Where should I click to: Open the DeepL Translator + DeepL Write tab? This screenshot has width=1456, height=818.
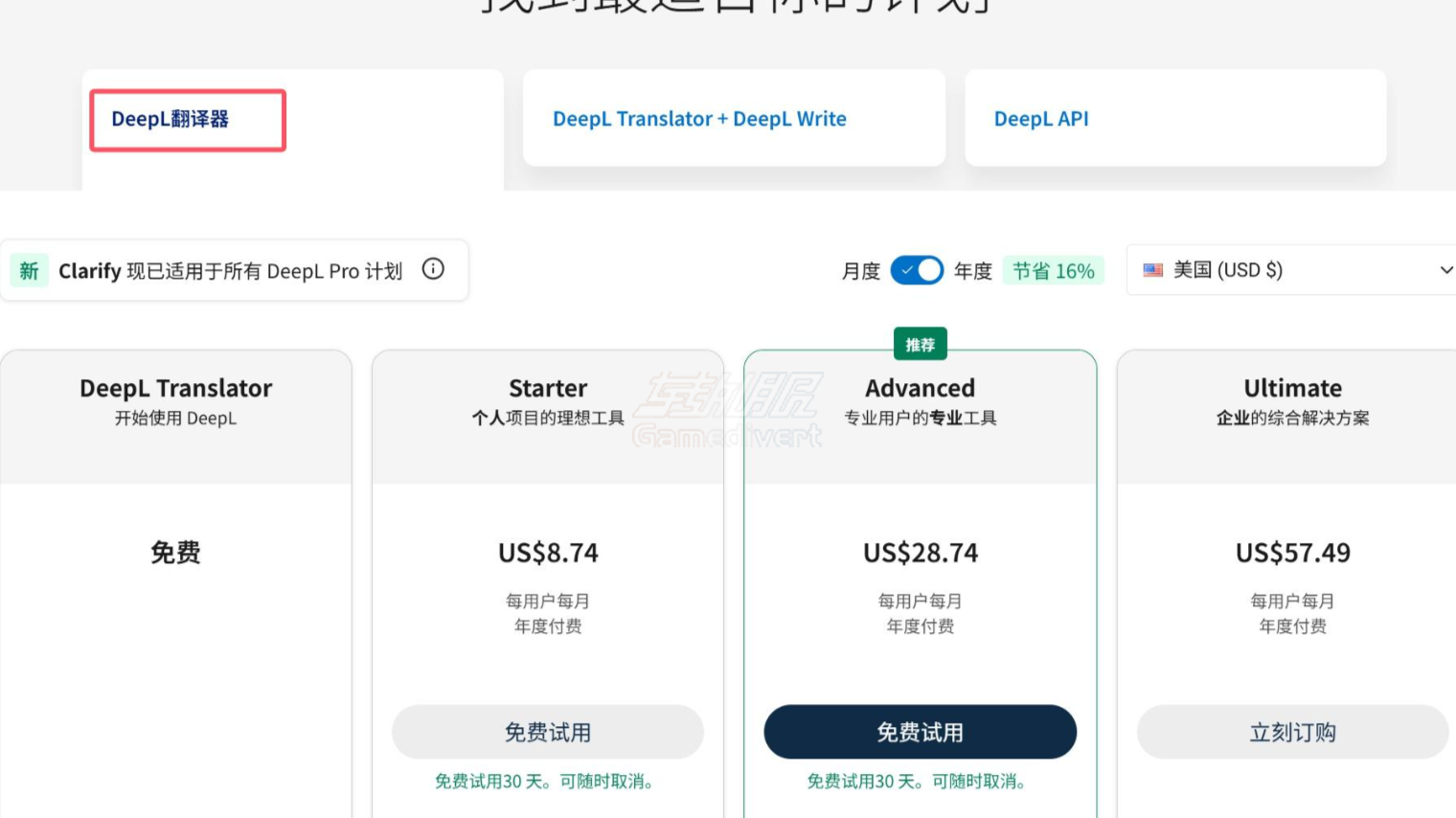click(698, 119)
